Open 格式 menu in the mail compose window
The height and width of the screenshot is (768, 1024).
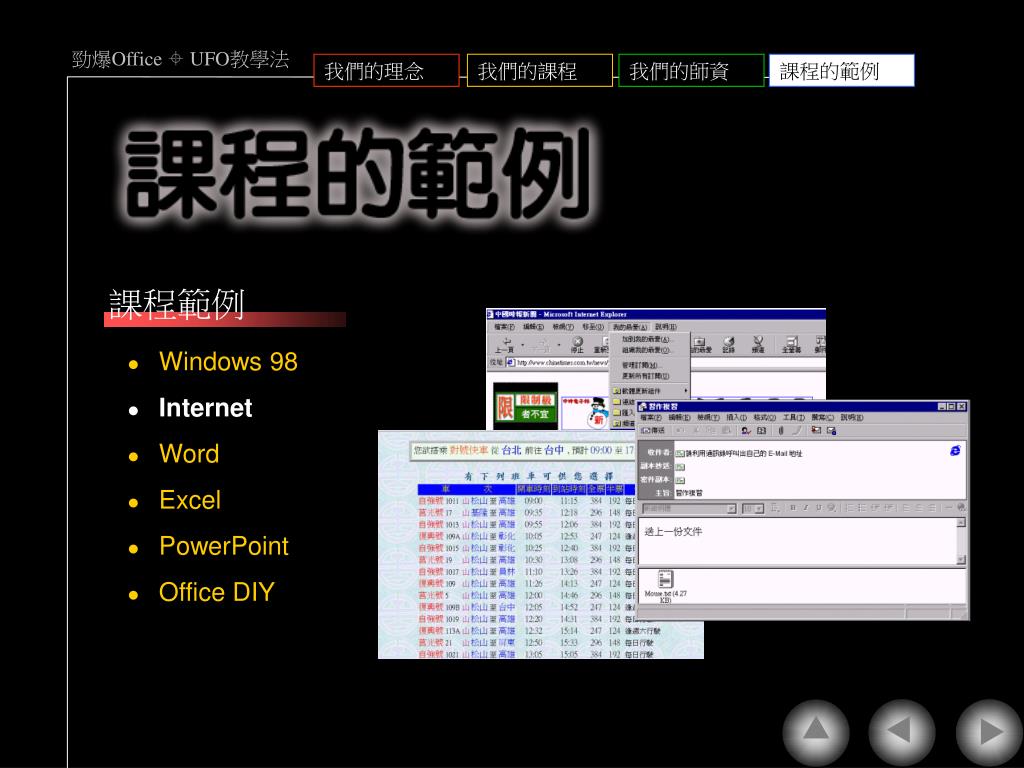(765, 417)
